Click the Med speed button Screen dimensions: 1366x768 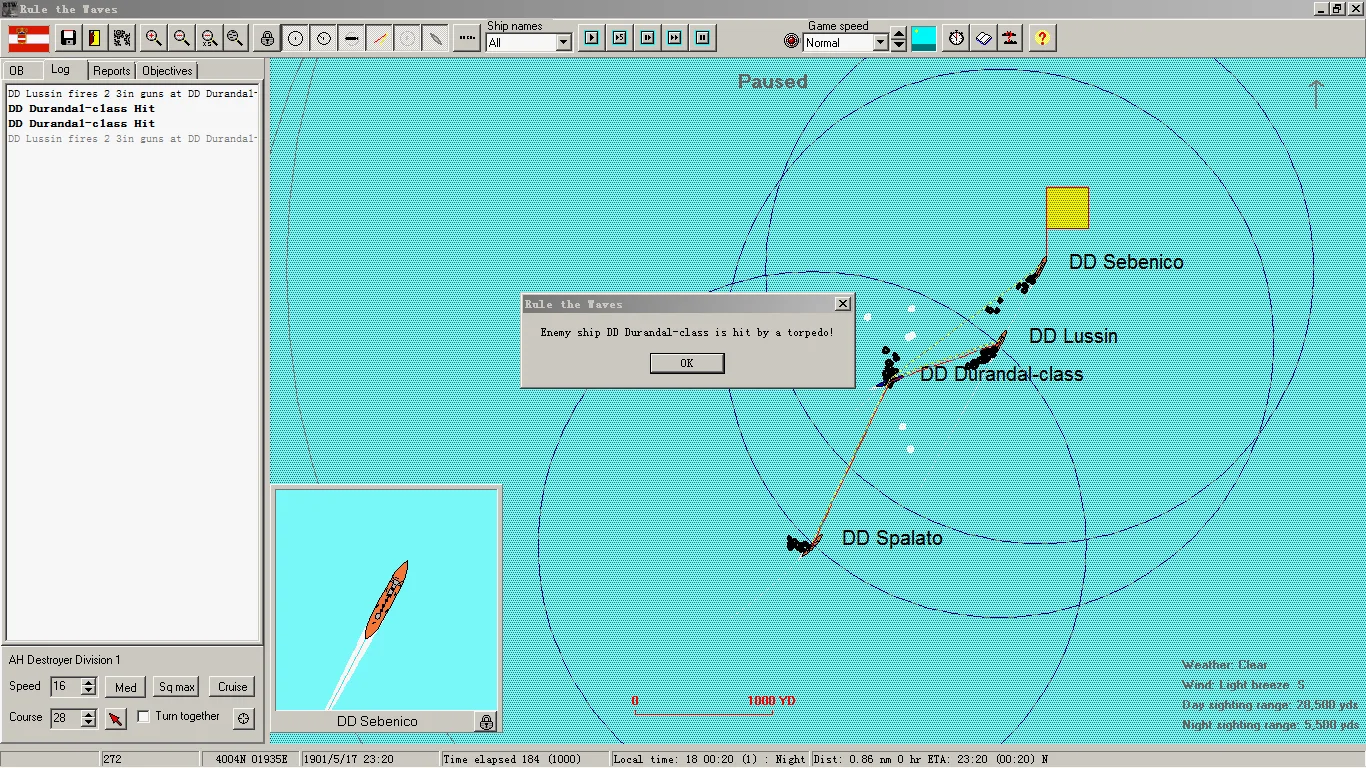(126, 687)
